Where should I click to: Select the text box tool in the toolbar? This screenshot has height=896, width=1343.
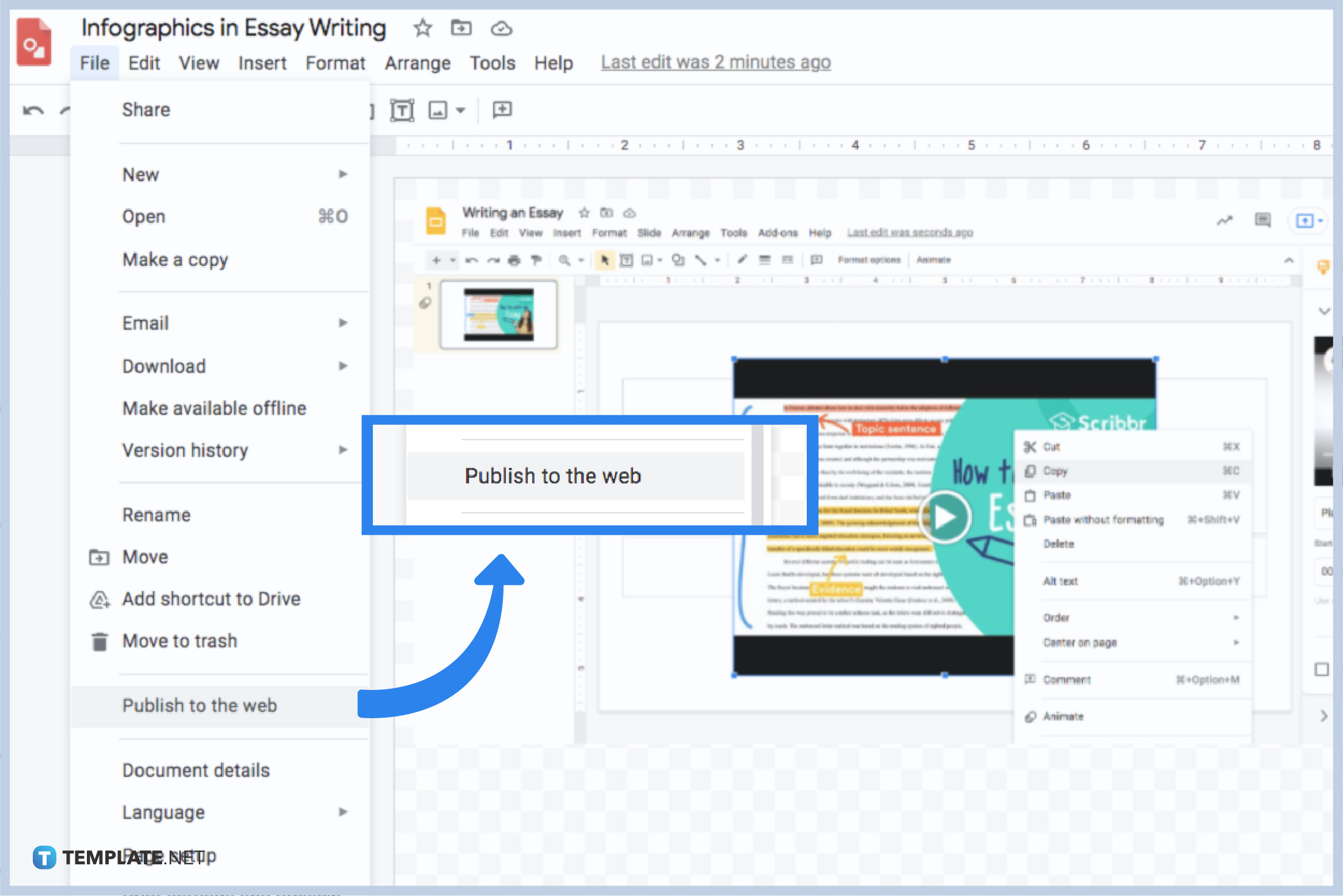coord(403,109)
